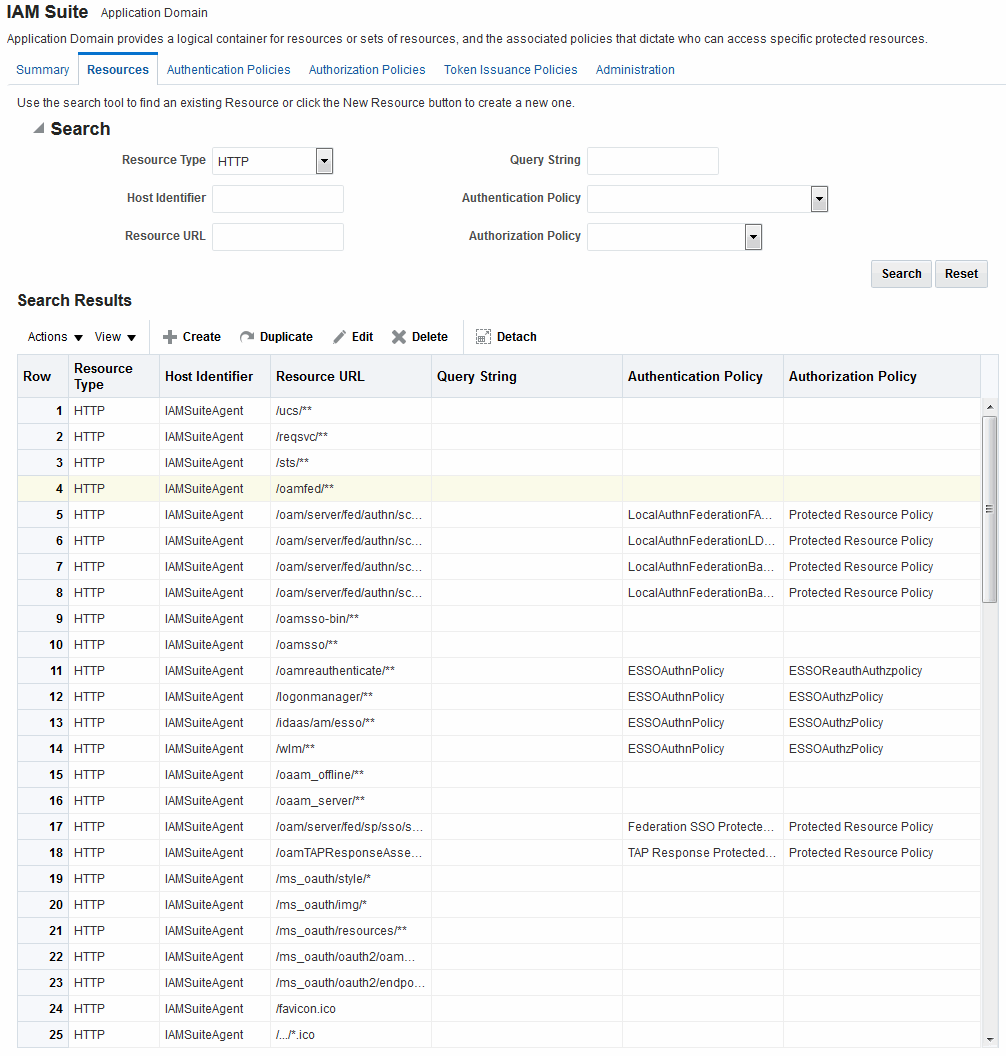1006x1056 pixels.
Task: Click the Search button
Action: pyautogui.click(x=901, y=274)
